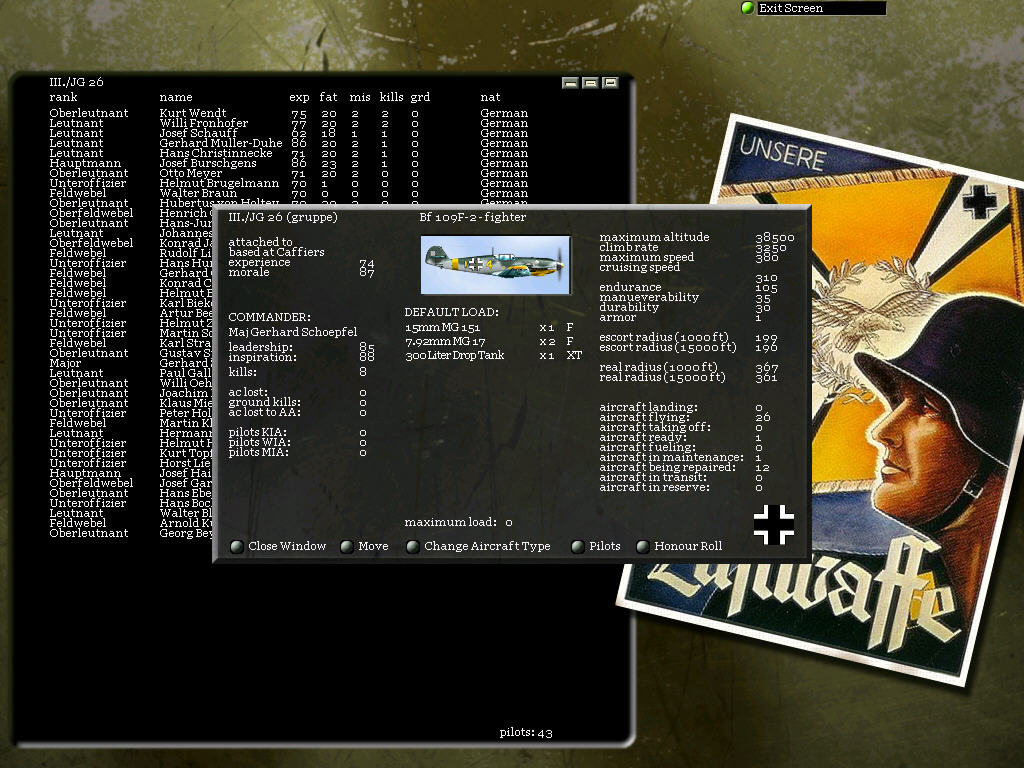Click 'aircraft being repaired:' status line
1024x768 pixels.
tap(667, 468)
